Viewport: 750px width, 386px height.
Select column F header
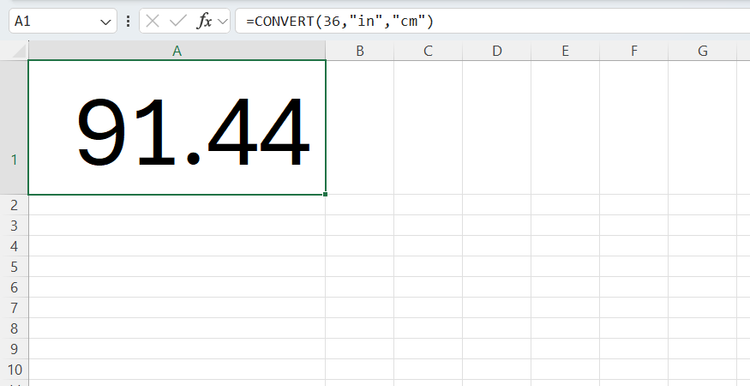[x=634, y=51]
